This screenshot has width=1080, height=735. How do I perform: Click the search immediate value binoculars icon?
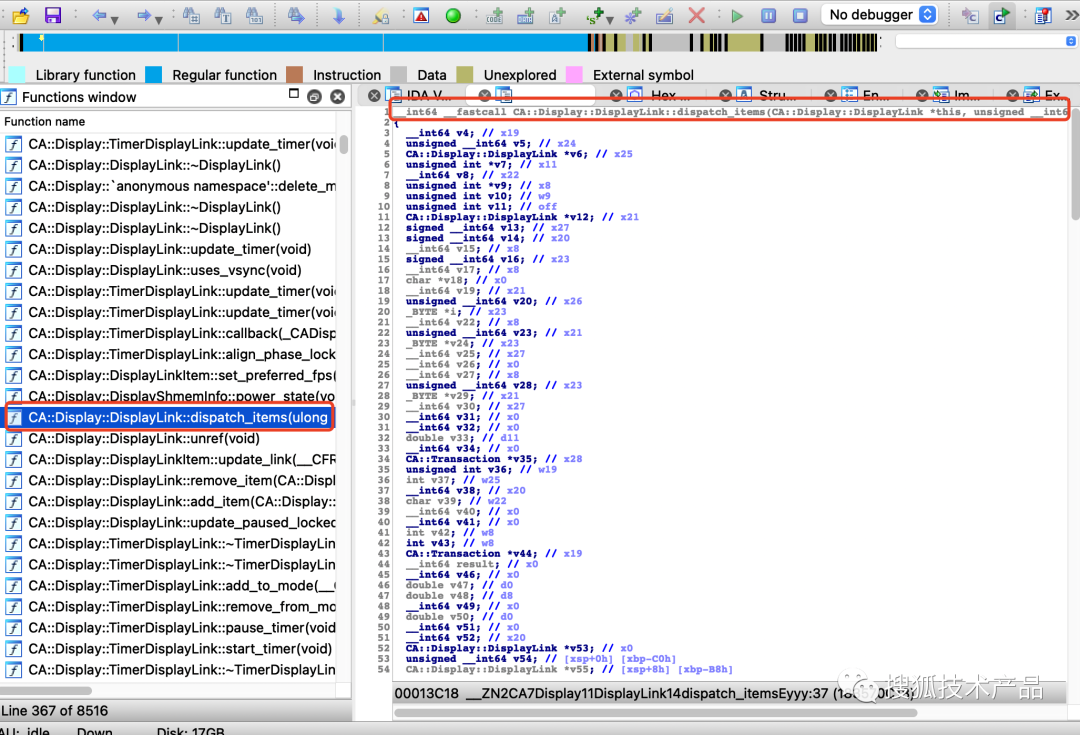pos(191,15)
